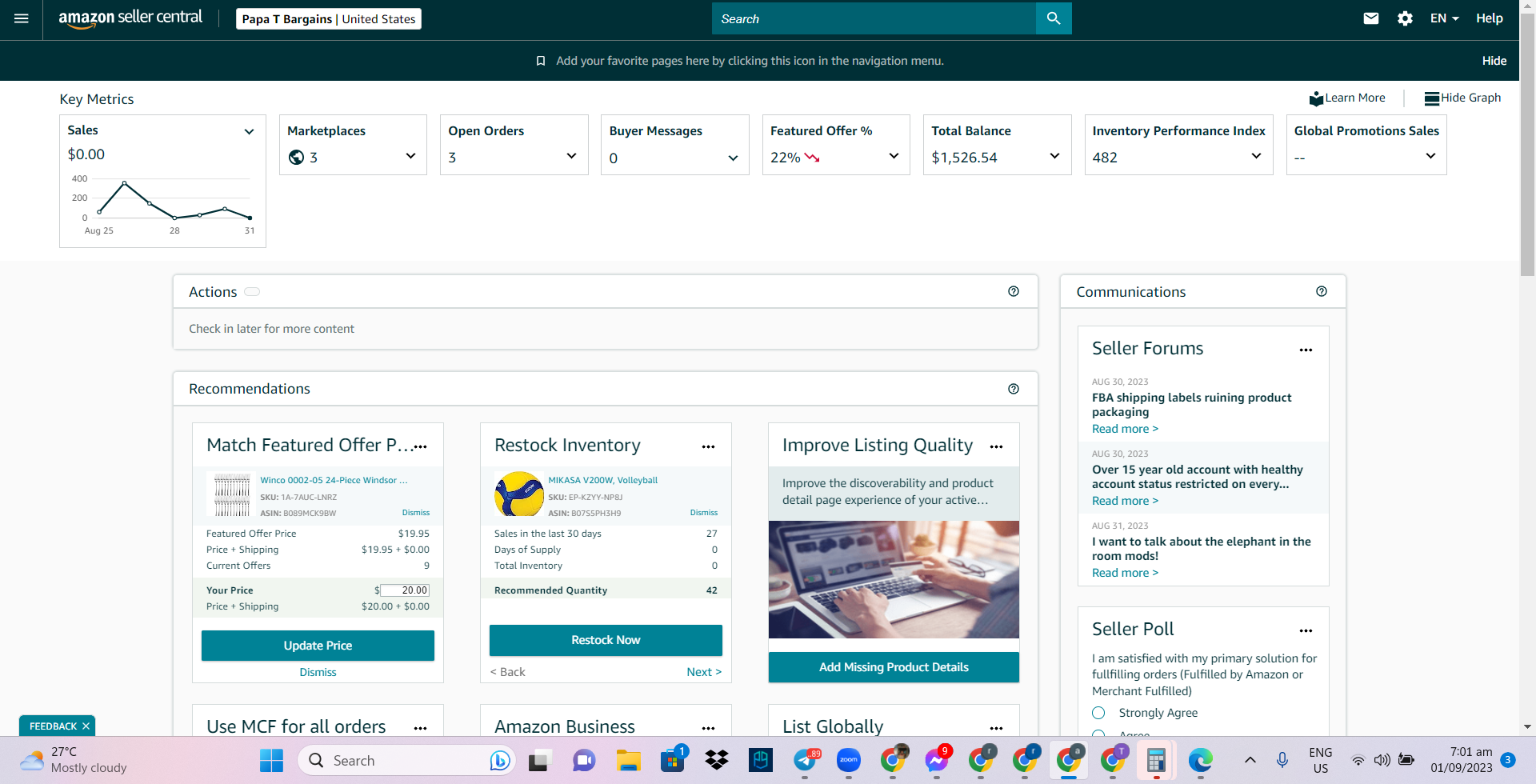Click the Sales line graph

(x=174, y=200)
